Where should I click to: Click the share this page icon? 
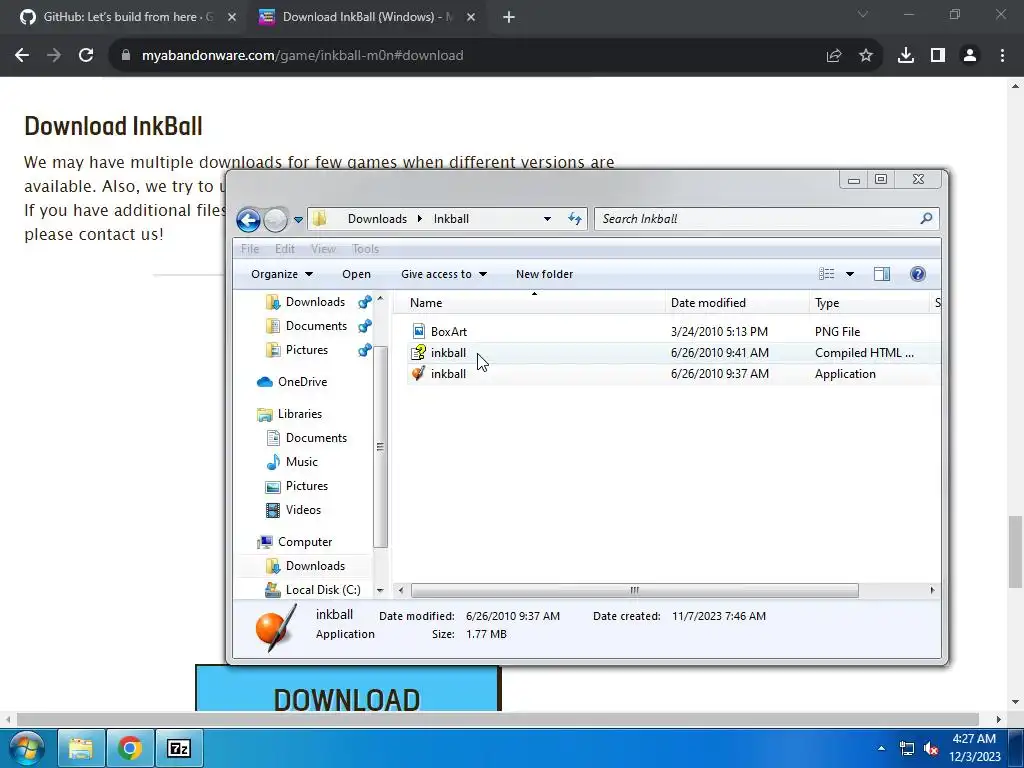pos(834,56)
